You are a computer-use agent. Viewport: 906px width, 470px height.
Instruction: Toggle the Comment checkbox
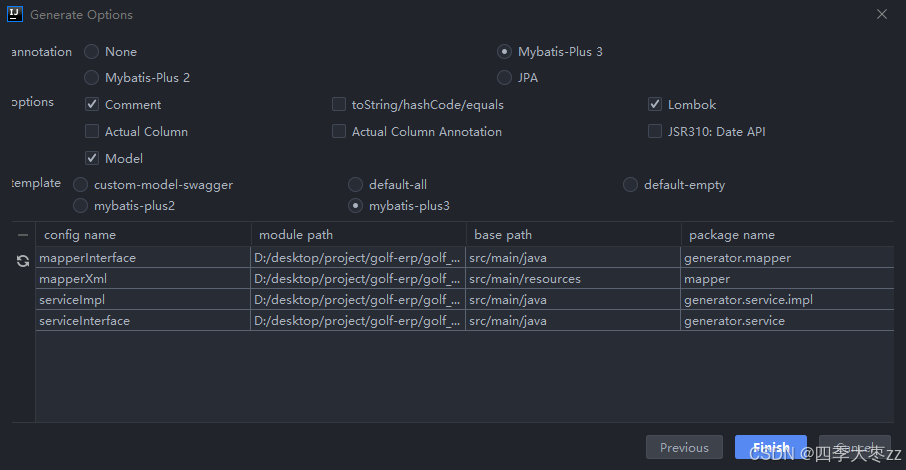pyautogui.click(x=92, y=104)
